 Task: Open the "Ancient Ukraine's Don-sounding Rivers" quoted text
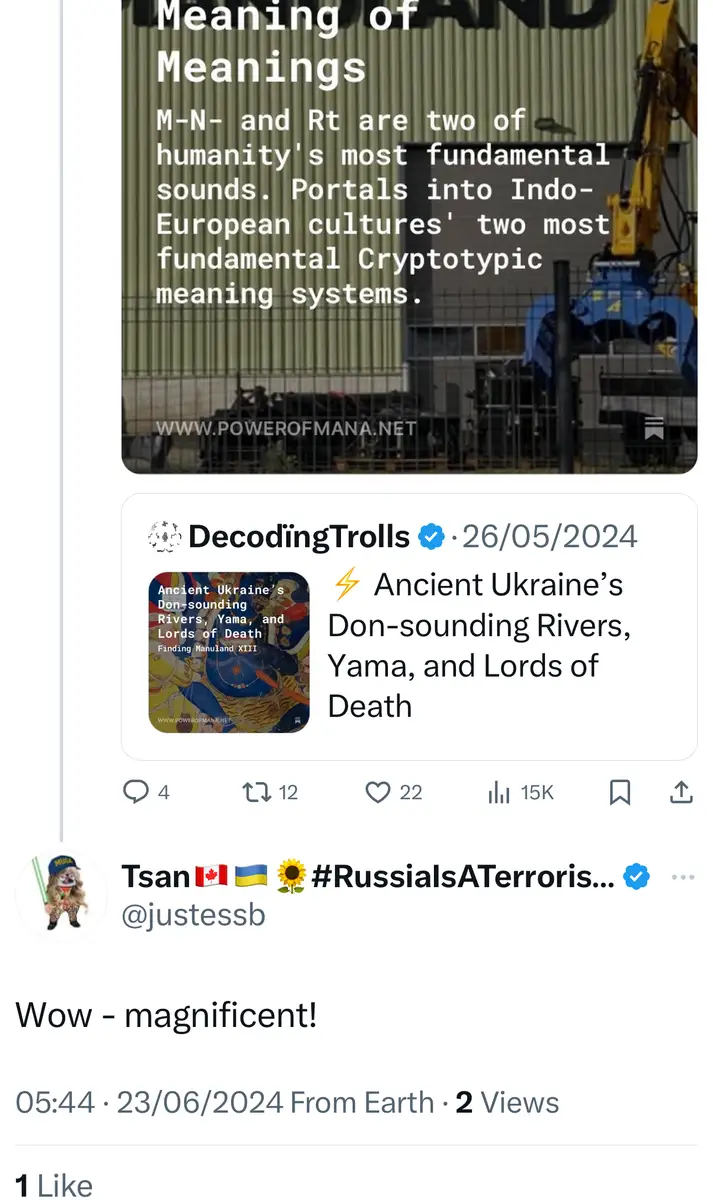479,645
